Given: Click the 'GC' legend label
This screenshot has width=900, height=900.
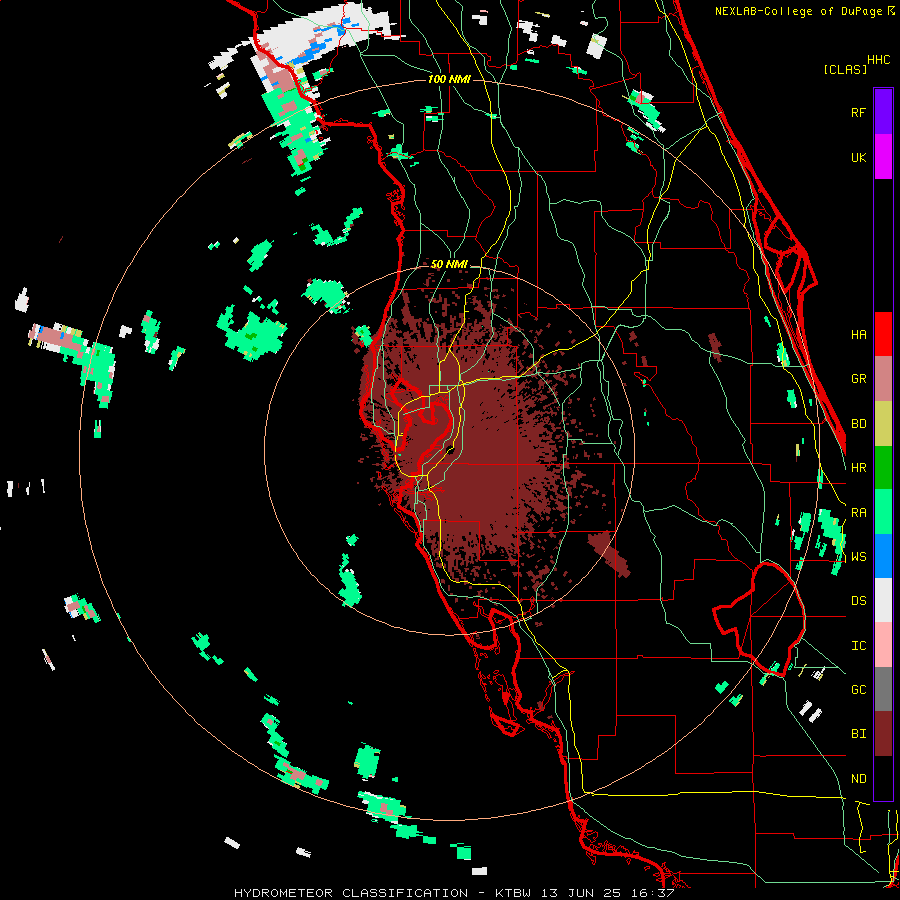Looking at the screenshot, I should tap(858, 690).
